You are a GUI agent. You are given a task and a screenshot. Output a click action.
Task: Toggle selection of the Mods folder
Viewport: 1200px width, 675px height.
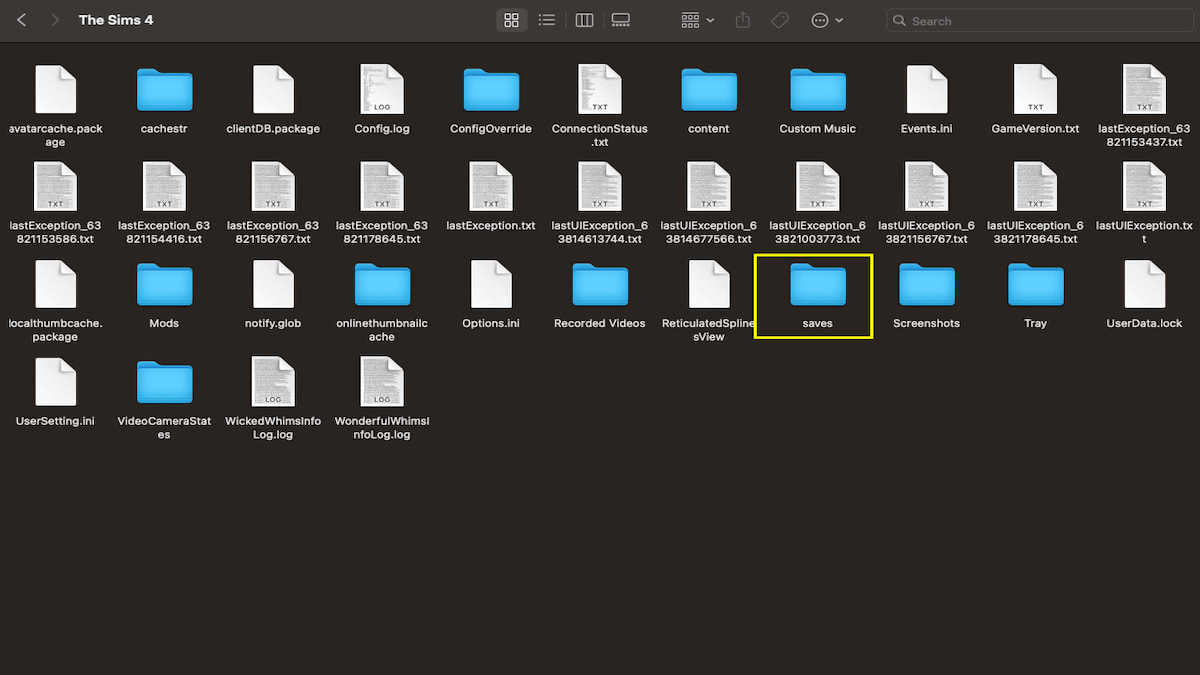pos(163,284)
